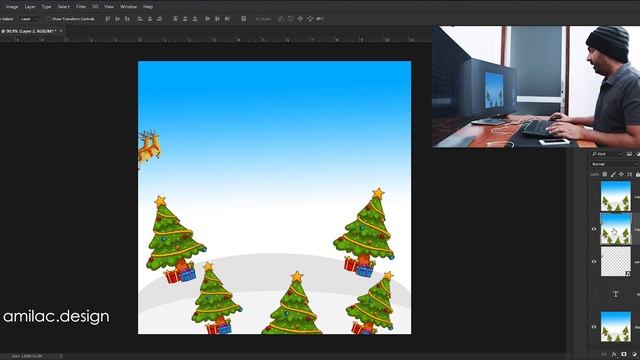Open the New adjustment layer icon
This screenshot has width=640, height=360.
coord(633,354)
